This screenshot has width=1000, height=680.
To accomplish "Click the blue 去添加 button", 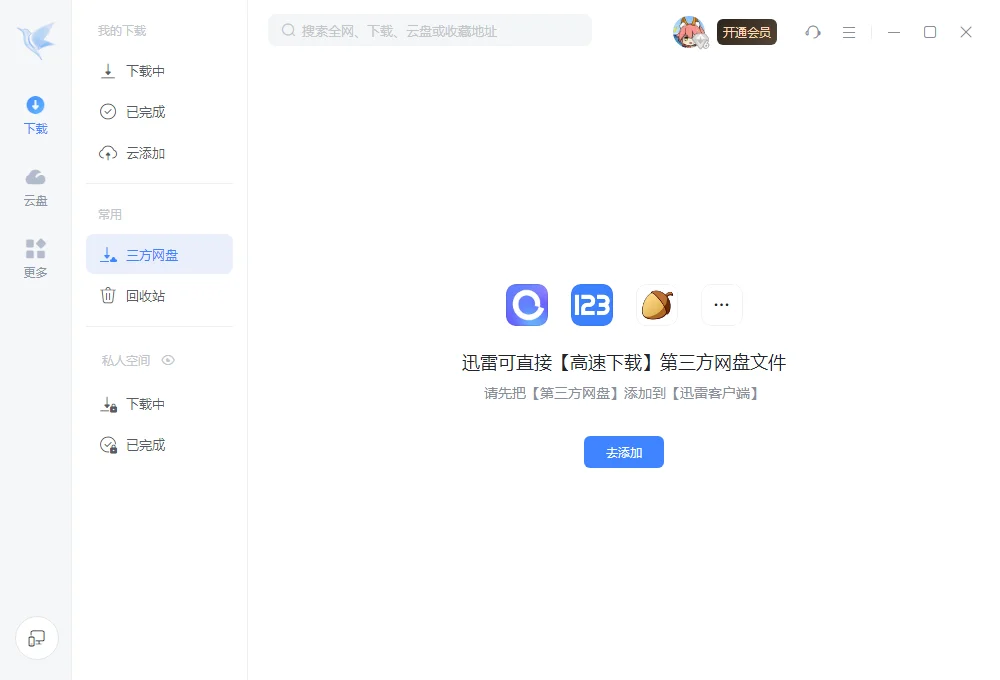I will click(624, 452).
